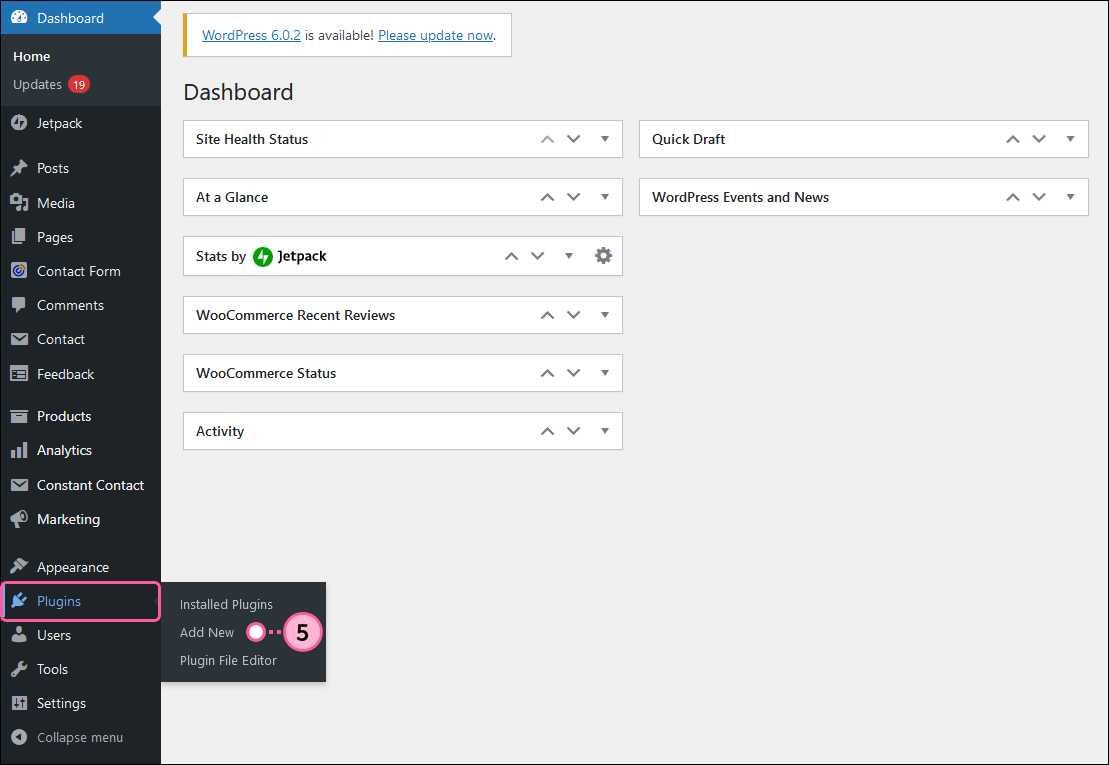Click the Dashboard gauge icon in sidebar

19,18
